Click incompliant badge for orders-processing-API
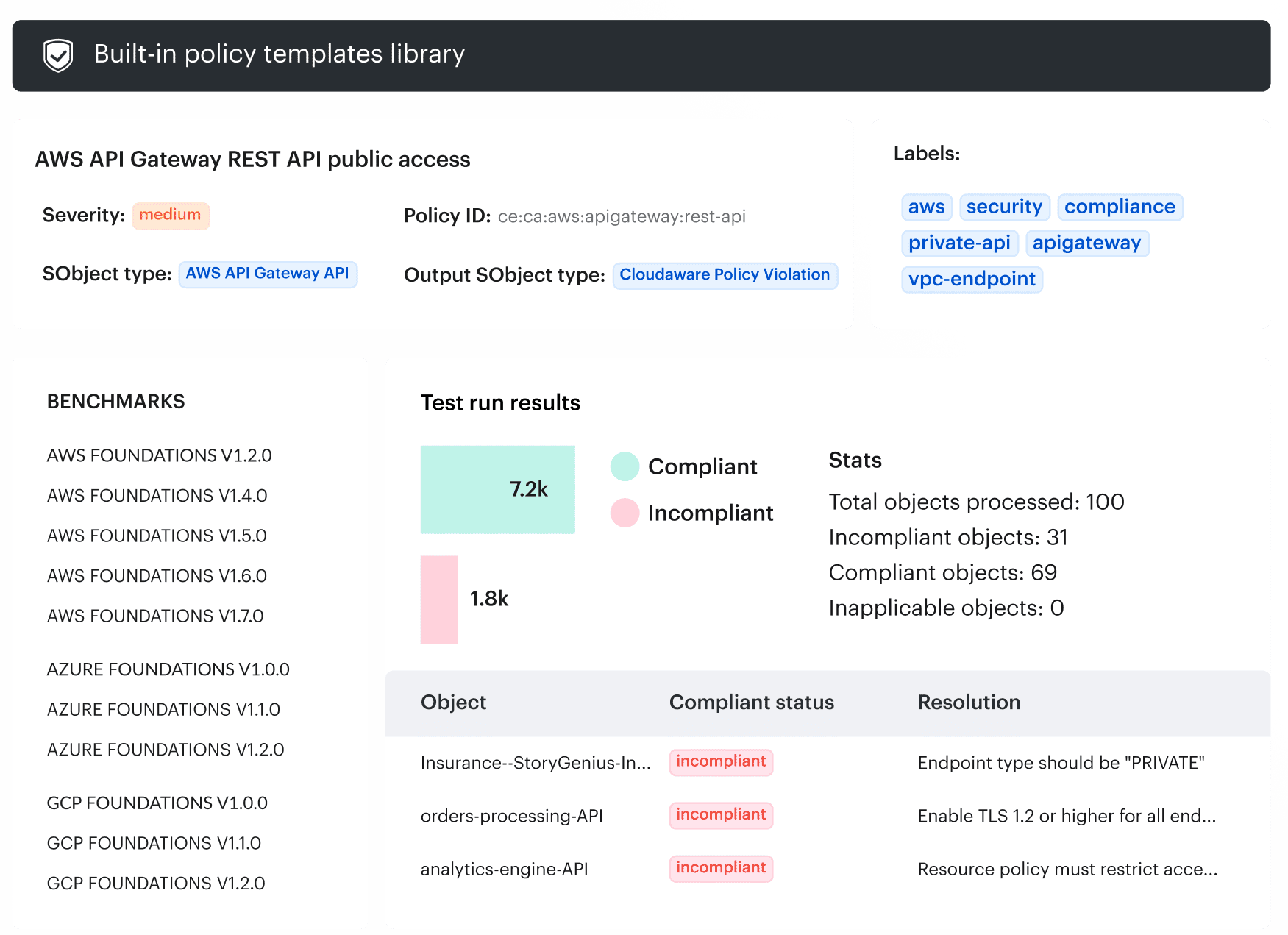 pyautogui.click(x=721, y=815)
